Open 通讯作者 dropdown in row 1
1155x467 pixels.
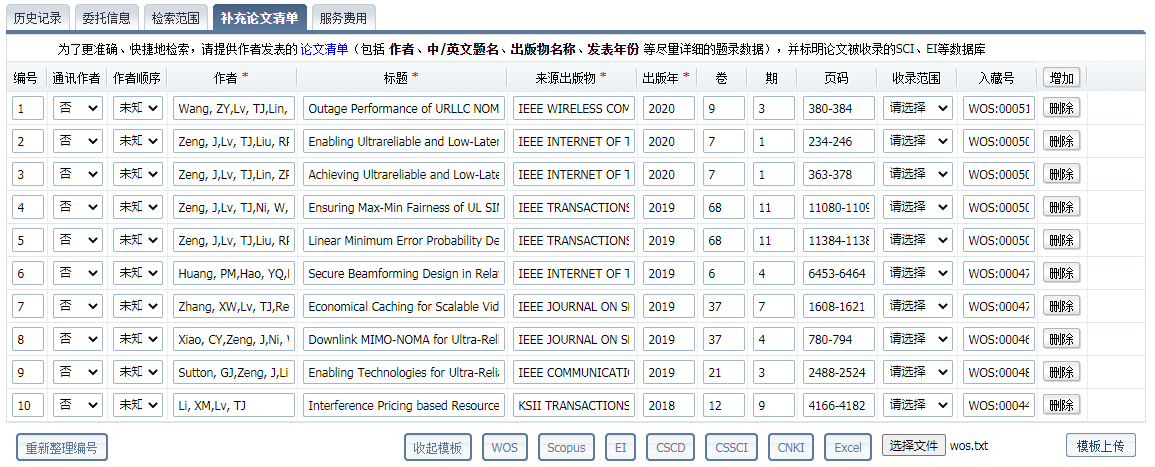[78, 108]
